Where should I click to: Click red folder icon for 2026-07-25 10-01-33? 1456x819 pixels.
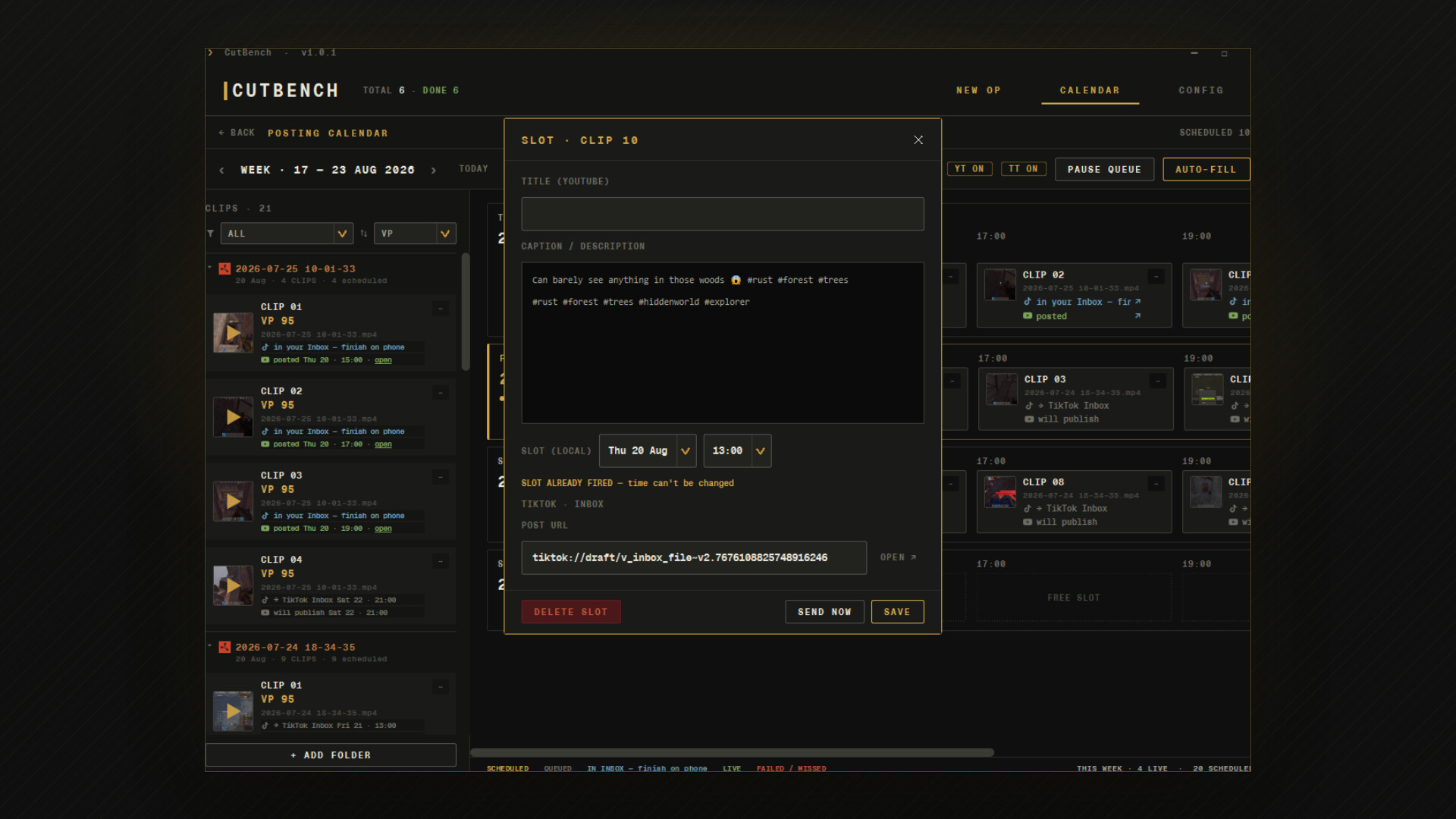pos(224,268)
